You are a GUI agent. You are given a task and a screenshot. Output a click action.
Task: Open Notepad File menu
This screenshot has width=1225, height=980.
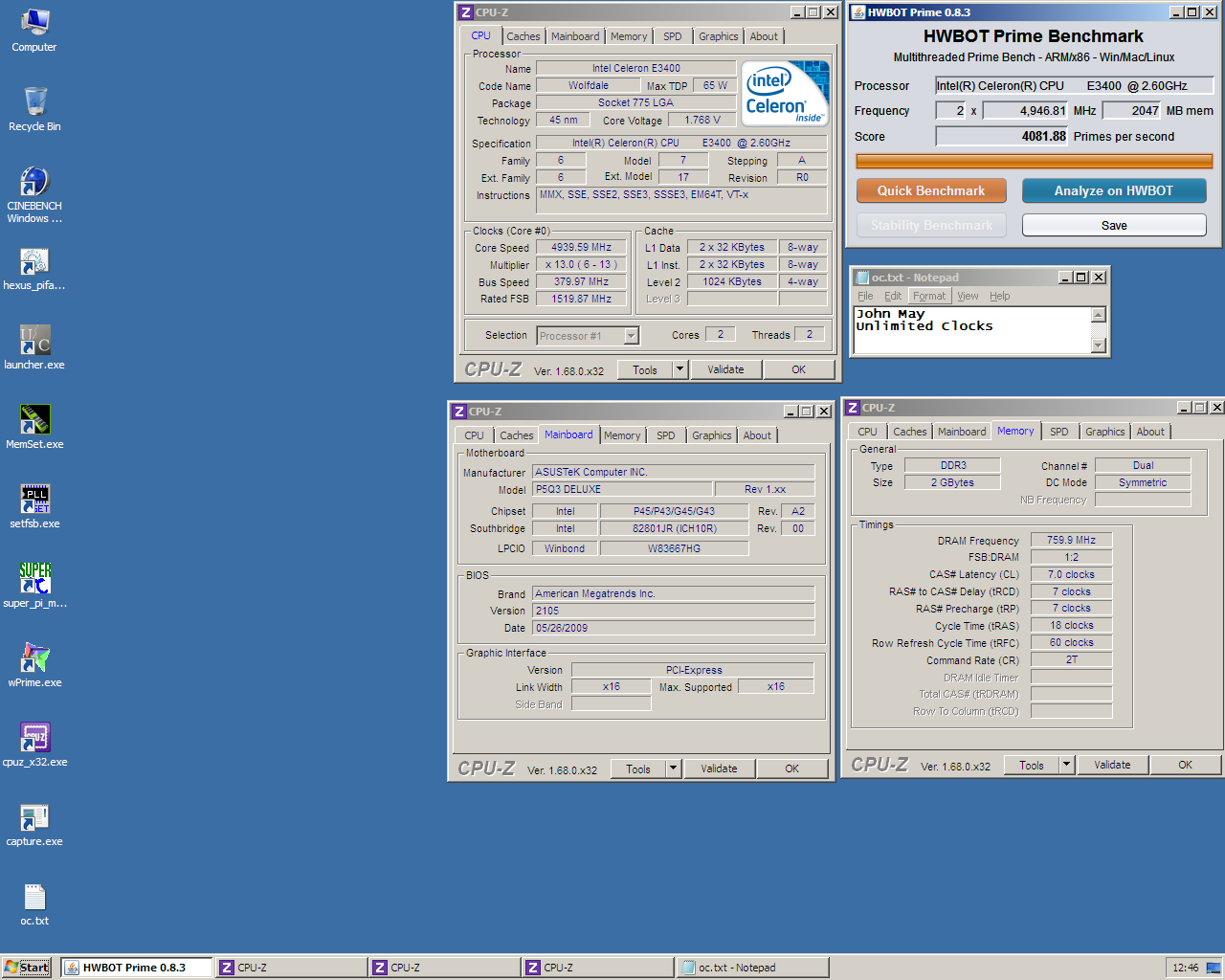point(865,296)
